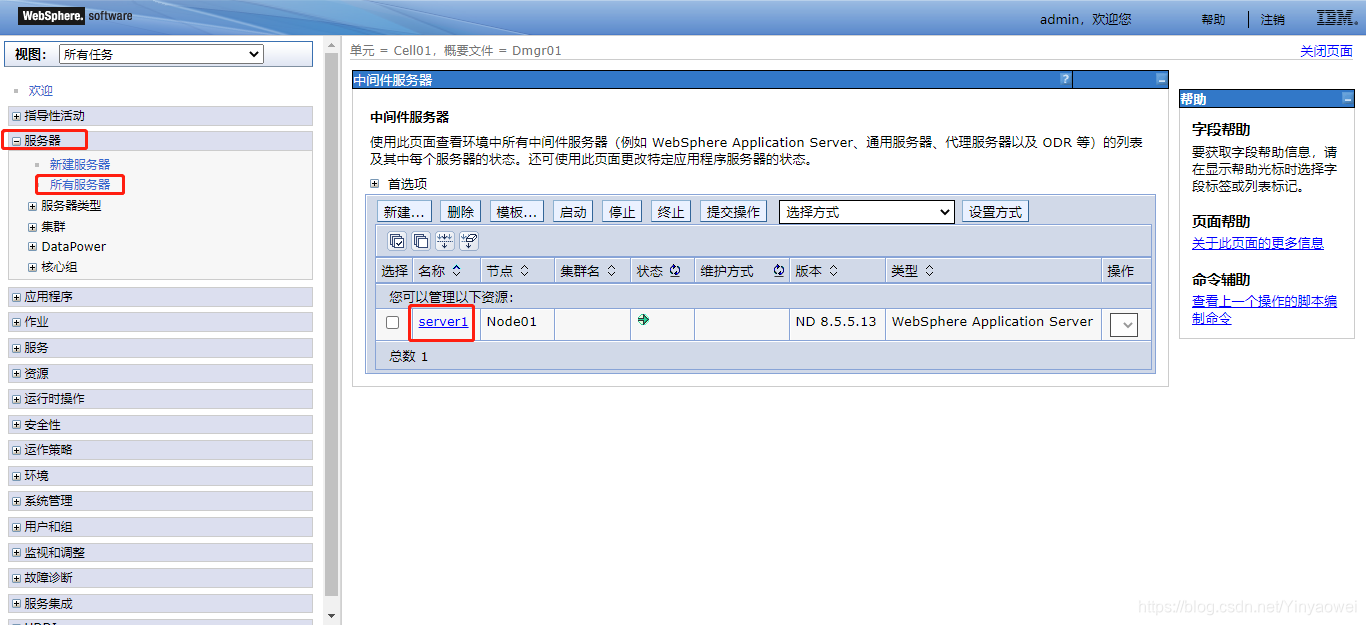Expand 作业 navigation group
Viewport: 1366px width, 625px height.
(x=16, y=322)
